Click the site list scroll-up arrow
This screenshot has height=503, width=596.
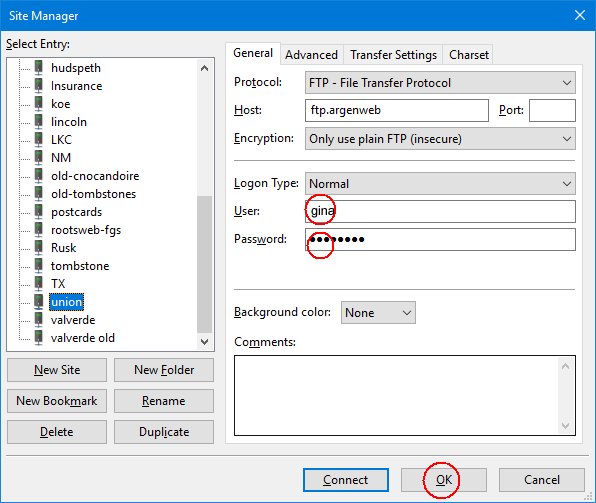(204, 68)
